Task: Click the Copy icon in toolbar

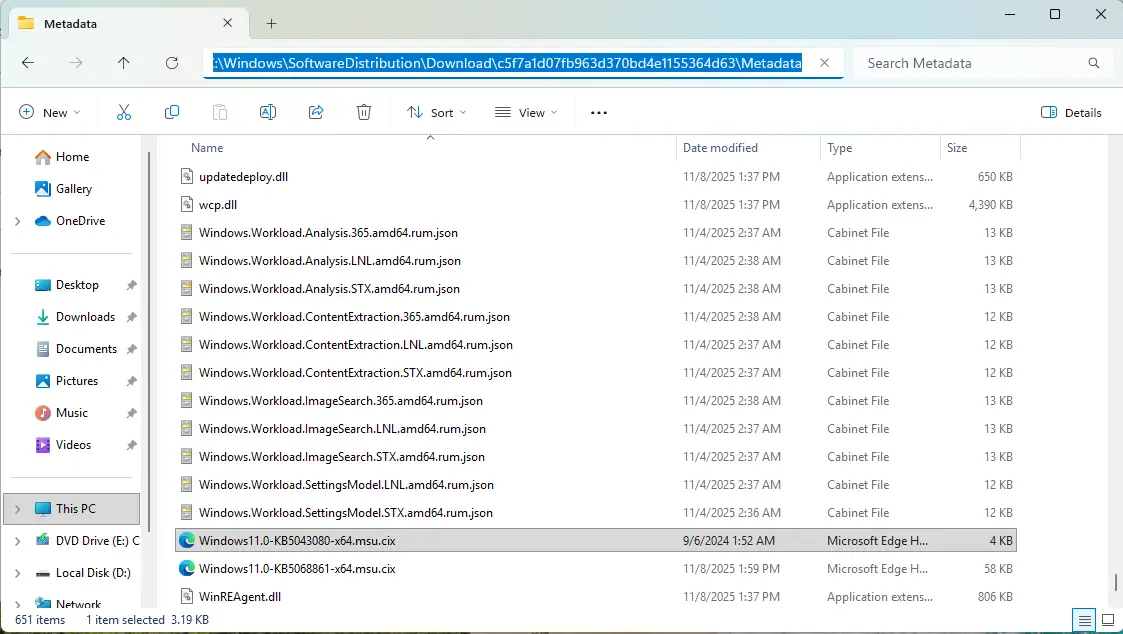Action: [x=172, y=112]
